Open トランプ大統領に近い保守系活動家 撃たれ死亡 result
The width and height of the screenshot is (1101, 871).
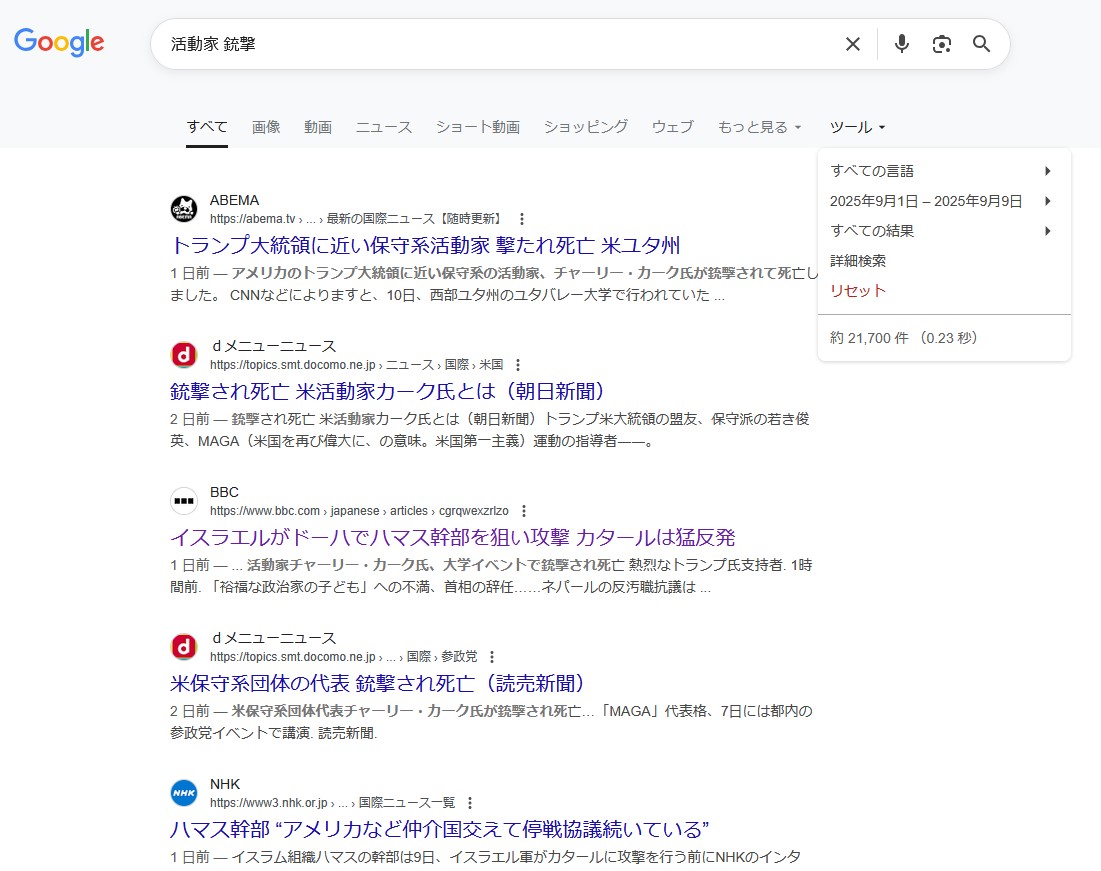[x=425, y=245]
